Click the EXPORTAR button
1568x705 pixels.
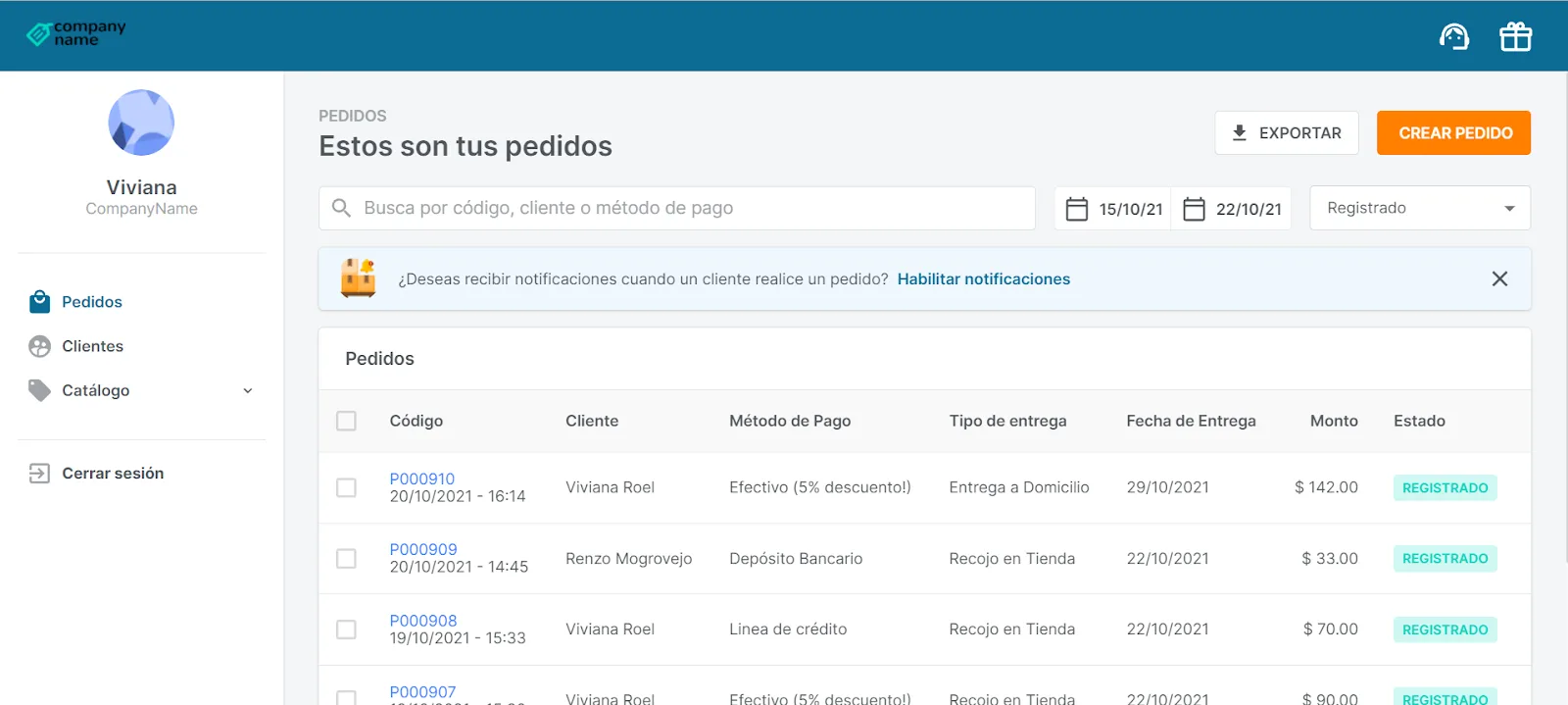1287,132
